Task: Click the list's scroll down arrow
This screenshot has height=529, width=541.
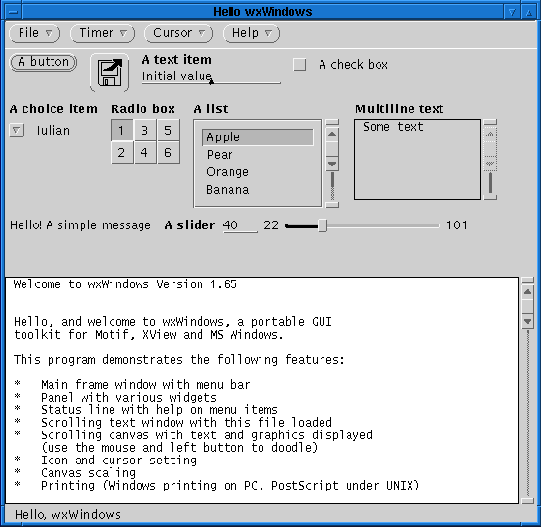Action: point(332,164)
